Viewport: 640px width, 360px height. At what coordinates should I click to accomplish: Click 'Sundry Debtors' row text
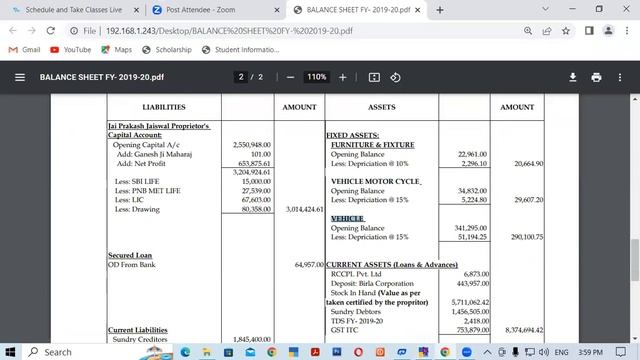(x=356, y=311)
